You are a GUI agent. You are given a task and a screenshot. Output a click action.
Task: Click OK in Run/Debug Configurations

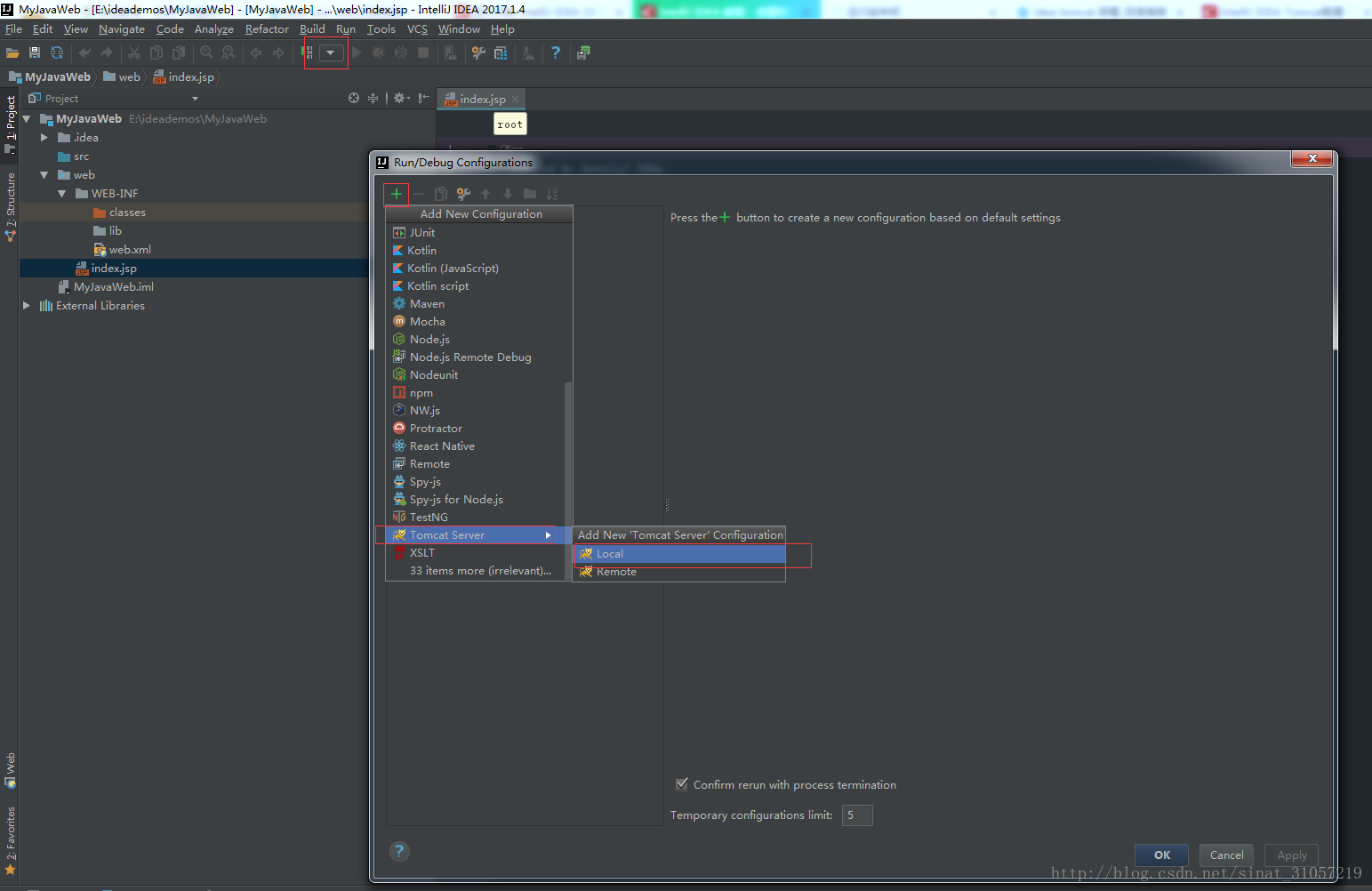pos(1162,855)
